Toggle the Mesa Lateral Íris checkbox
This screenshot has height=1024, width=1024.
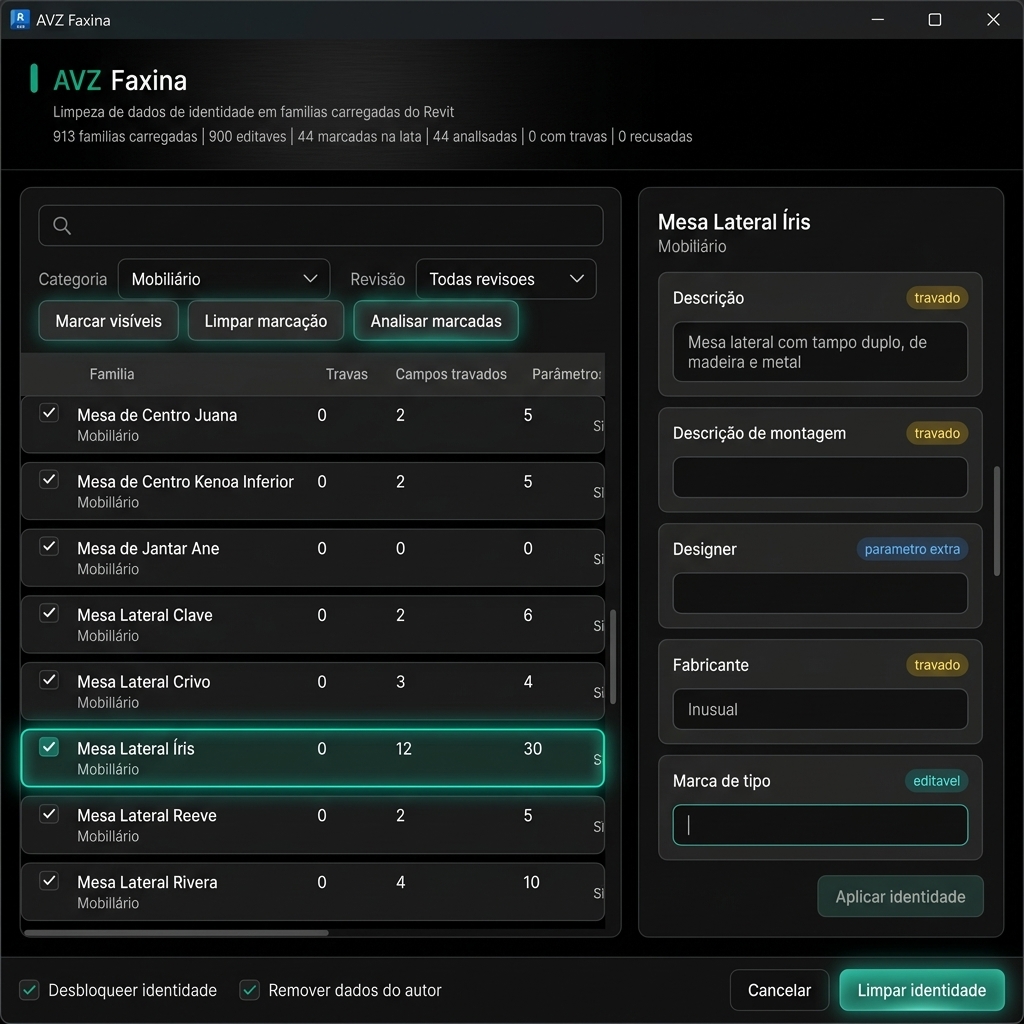[x=49, y=746]
